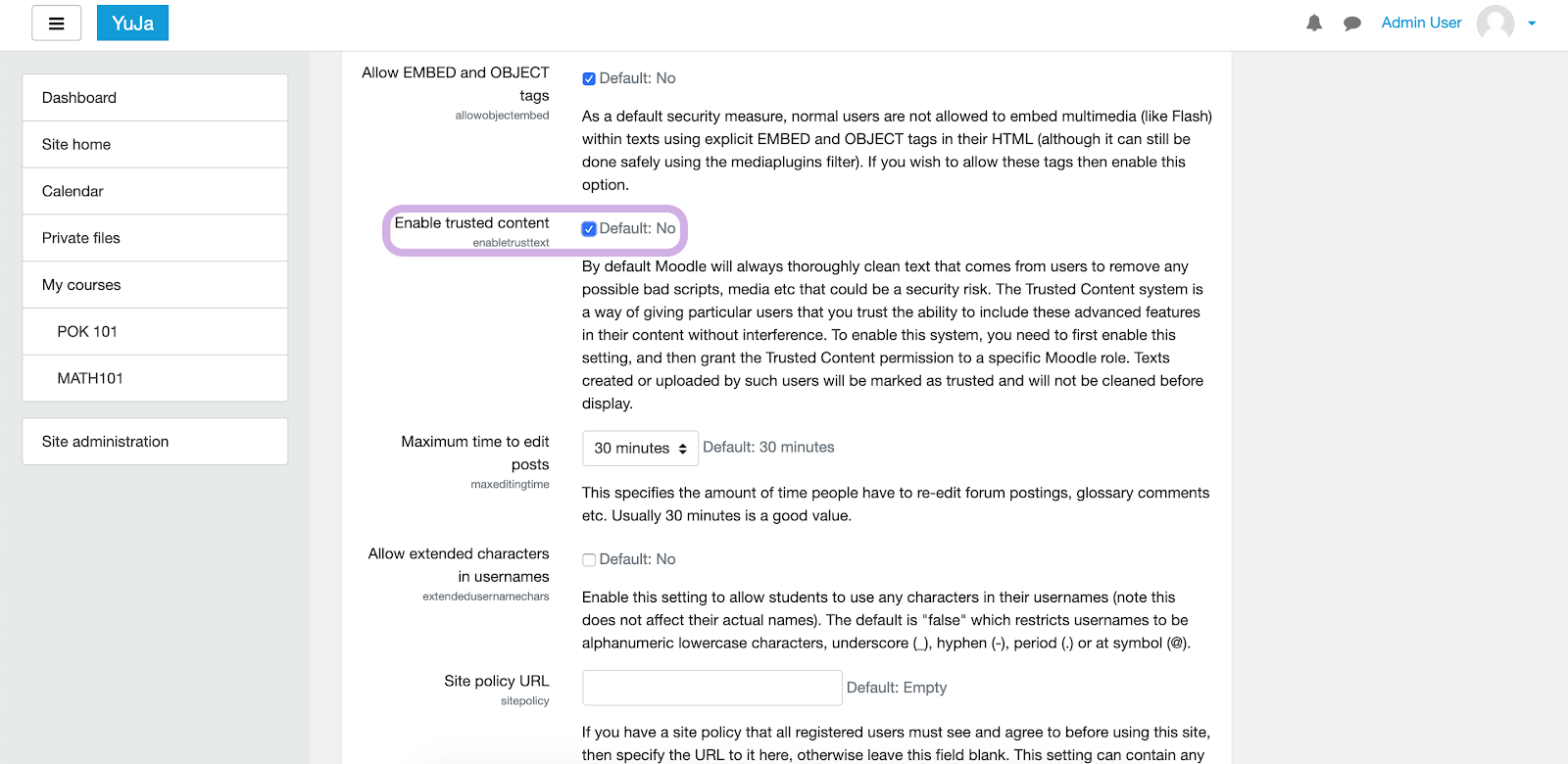Viewport: 1568px width, 764px height.
Task: Click the YuJa logo
Action: 132,24
